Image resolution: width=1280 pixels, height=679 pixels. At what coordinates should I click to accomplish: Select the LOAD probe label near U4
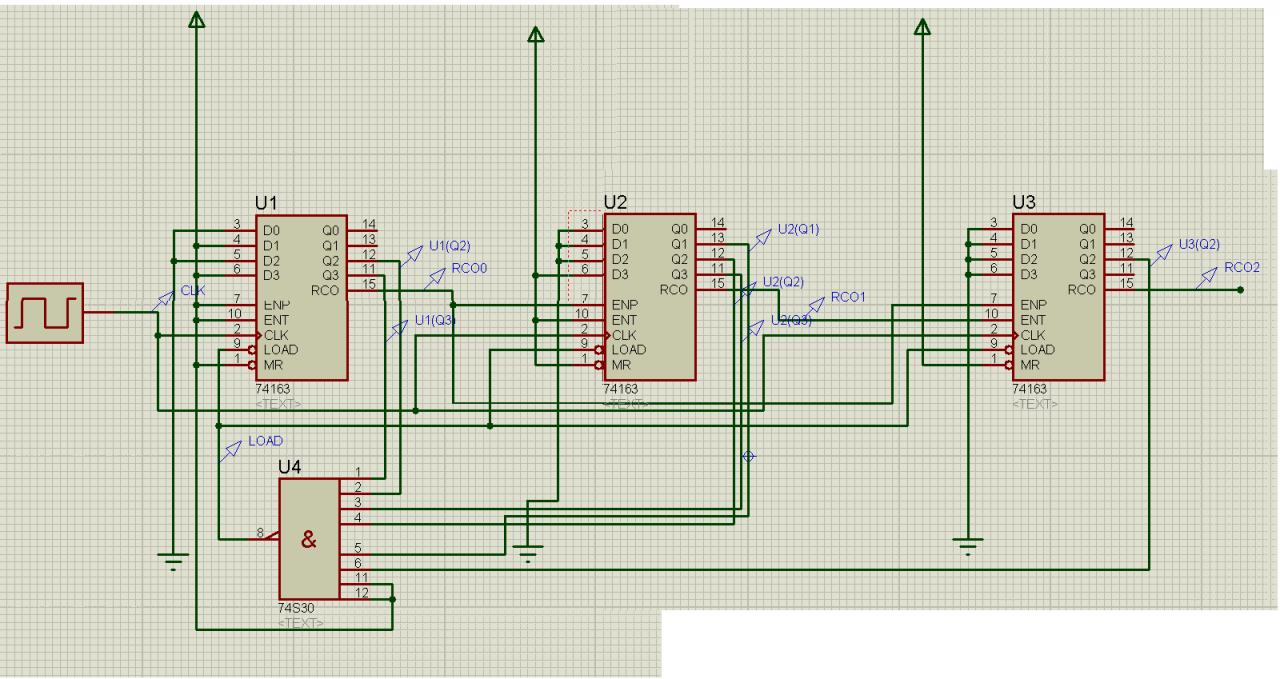click(265, 440)
